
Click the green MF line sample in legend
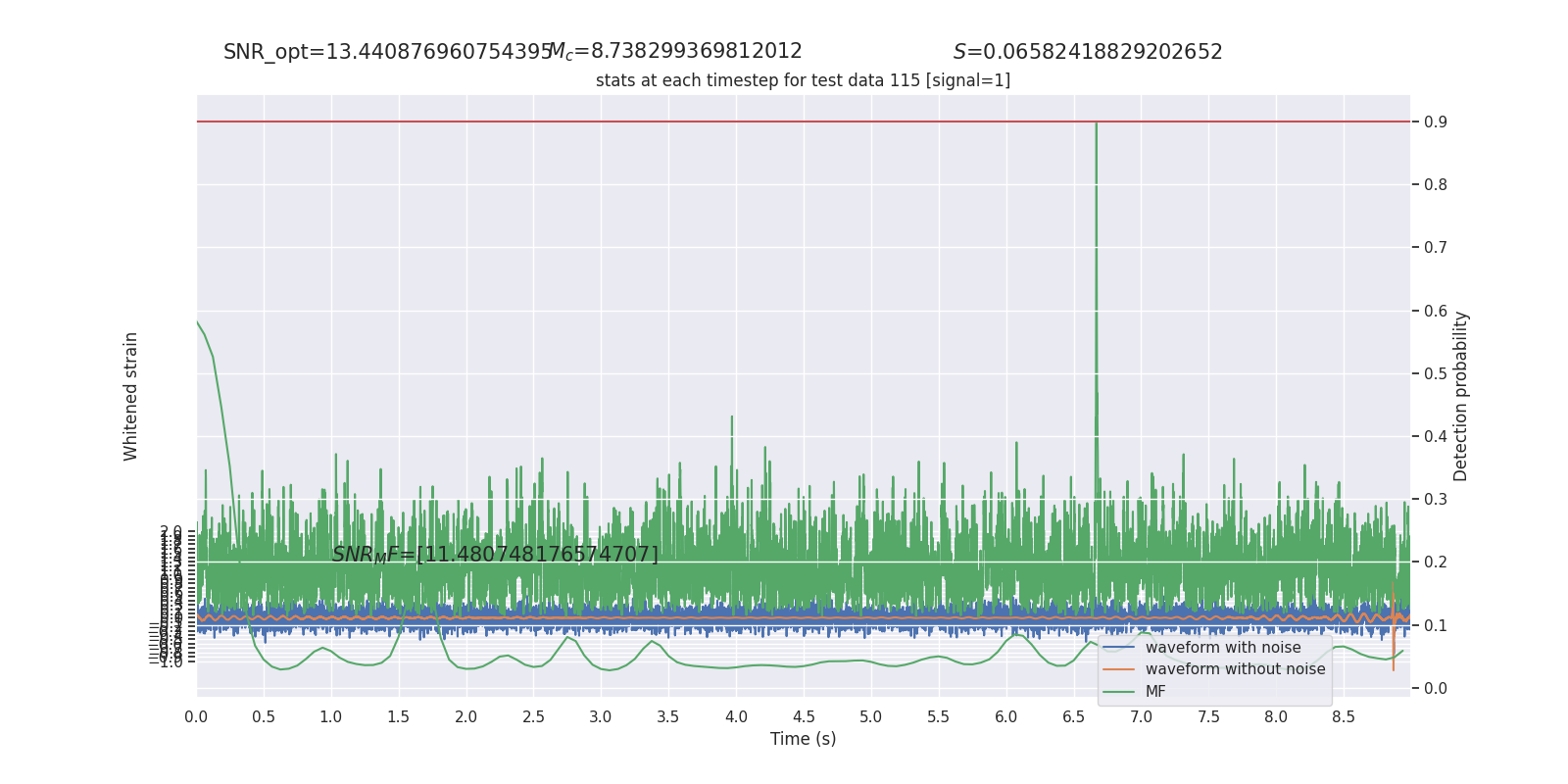pos(1118,692)
